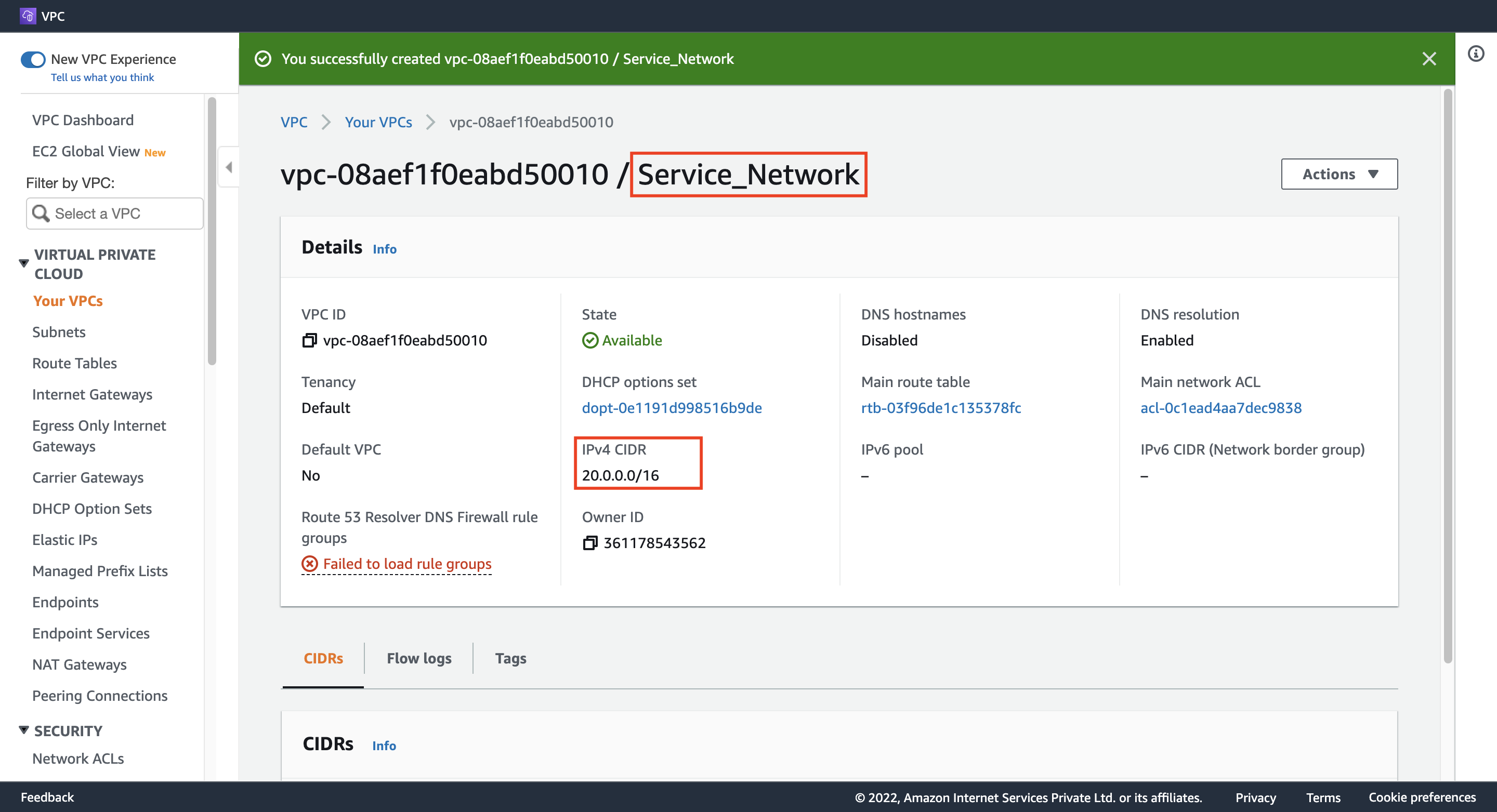Screen dimensions: 1497x812
Task: Click the VPC Dashboard icon in sidebar
Action: click(x=82, y=118)
